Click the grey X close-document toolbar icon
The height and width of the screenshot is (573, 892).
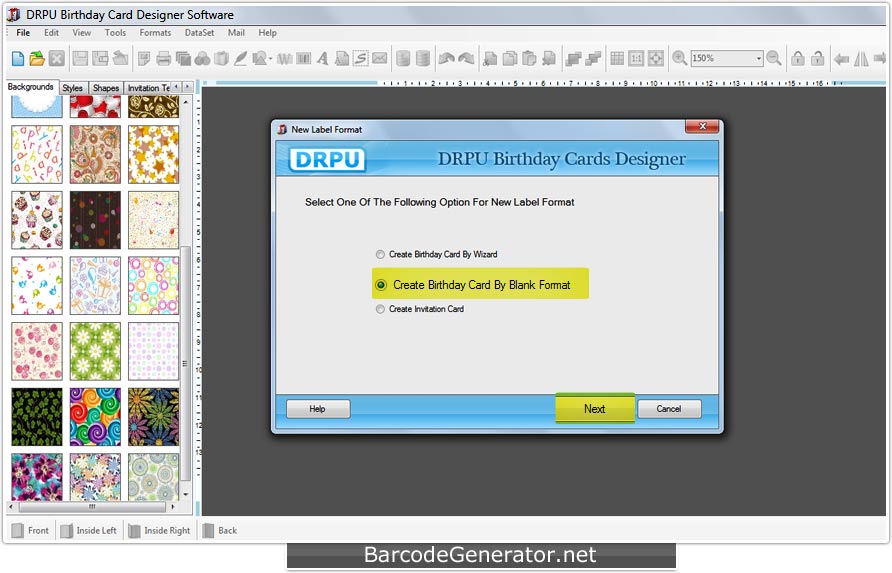point(56,58)
